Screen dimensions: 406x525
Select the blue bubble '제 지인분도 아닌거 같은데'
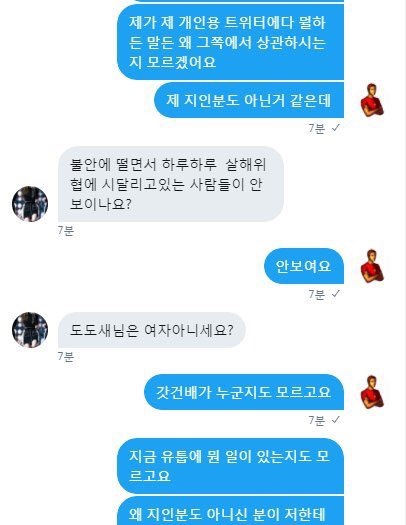point(249,100)
